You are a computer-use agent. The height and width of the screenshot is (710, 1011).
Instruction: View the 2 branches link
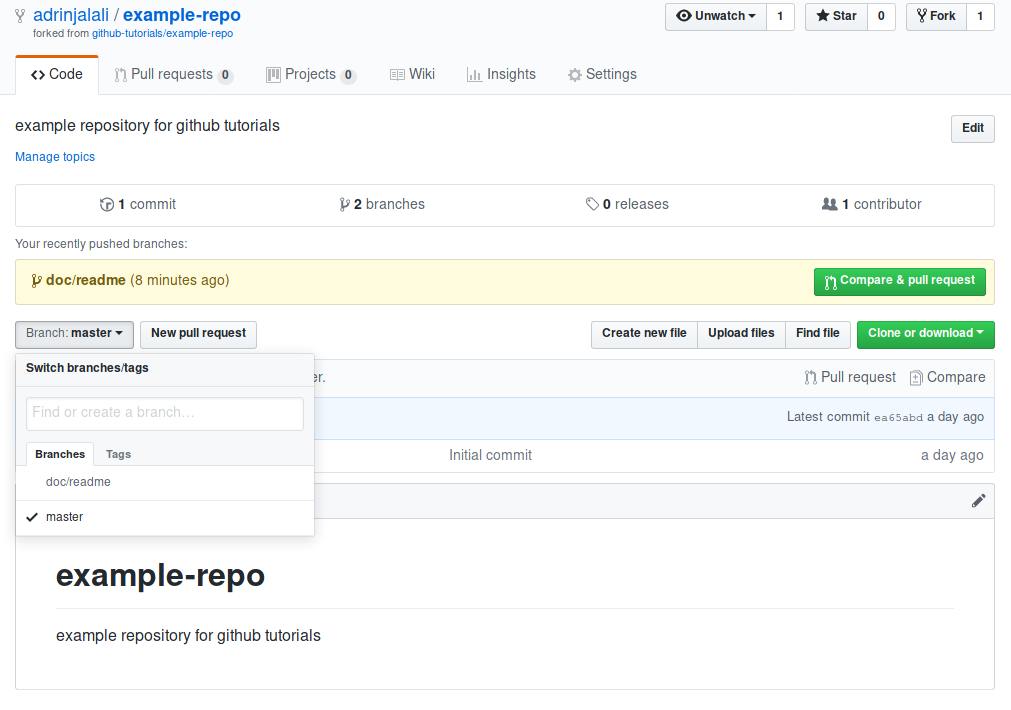[382, 204]
